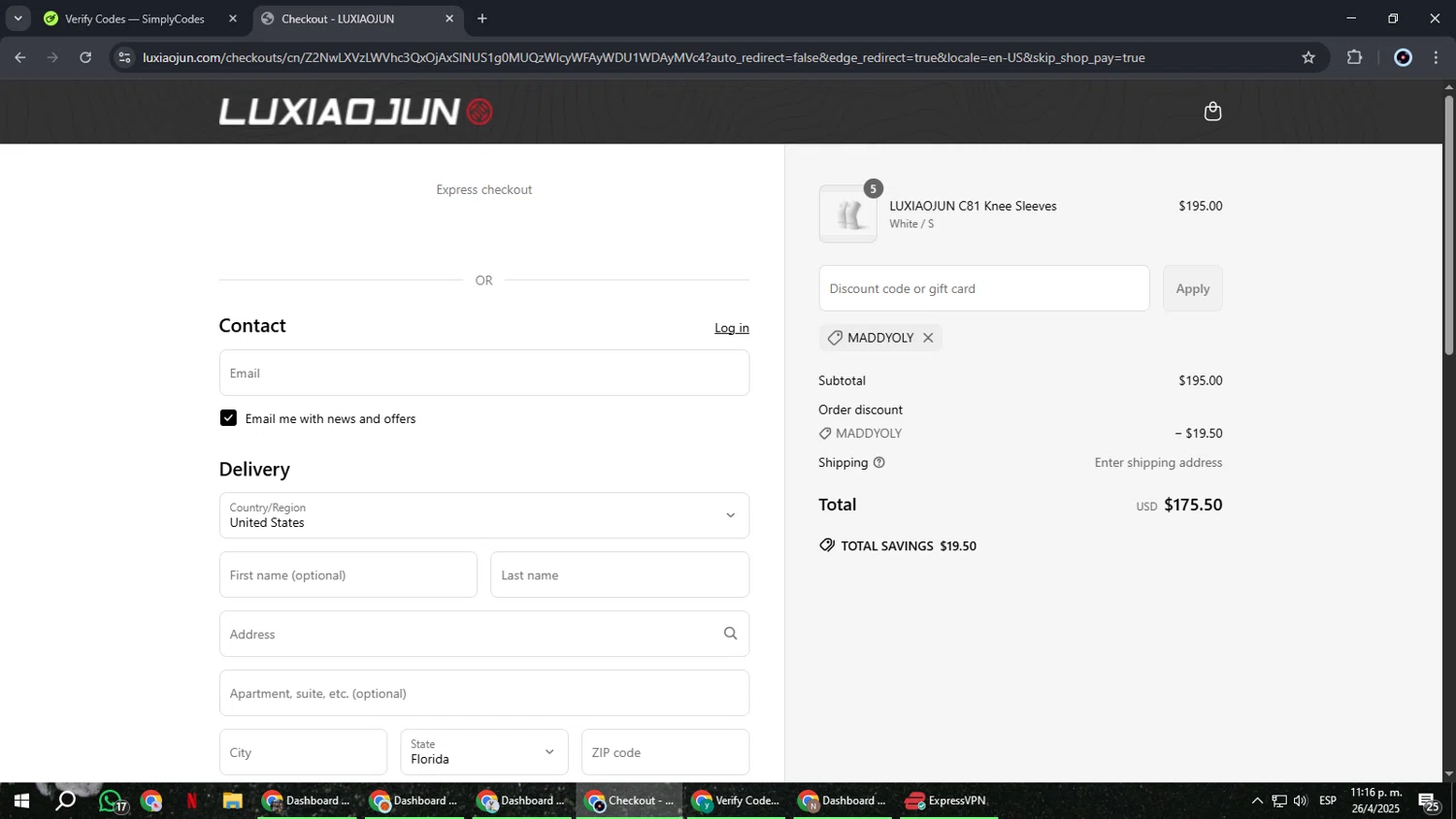Screen dimensions: 1456x819
Task: Click the Discount code or gift card field
Action: (984, 288)
